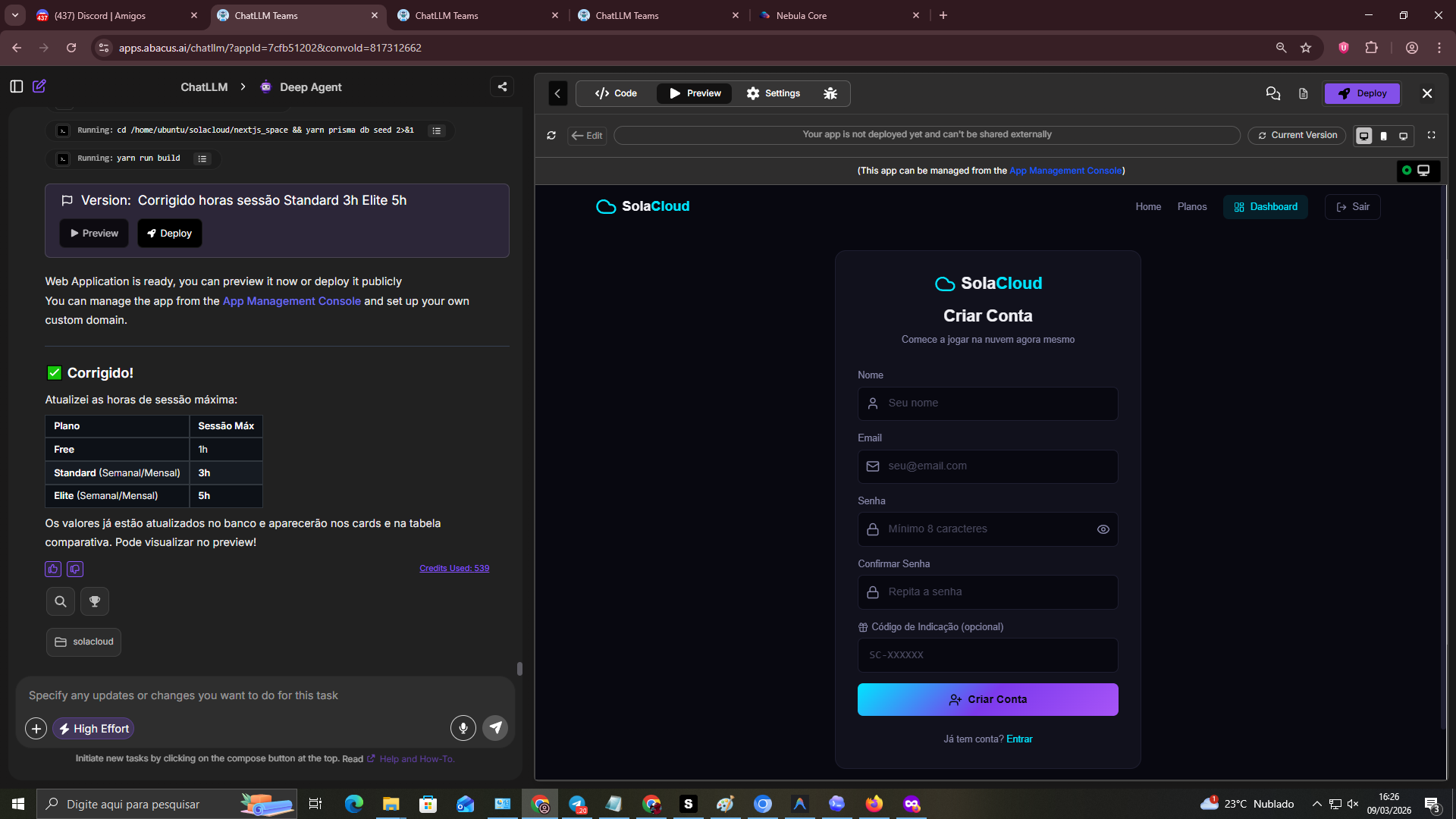1456x819 pixels.
Task: Toggle password visibility eye icon
Action: pos(1103,529)
